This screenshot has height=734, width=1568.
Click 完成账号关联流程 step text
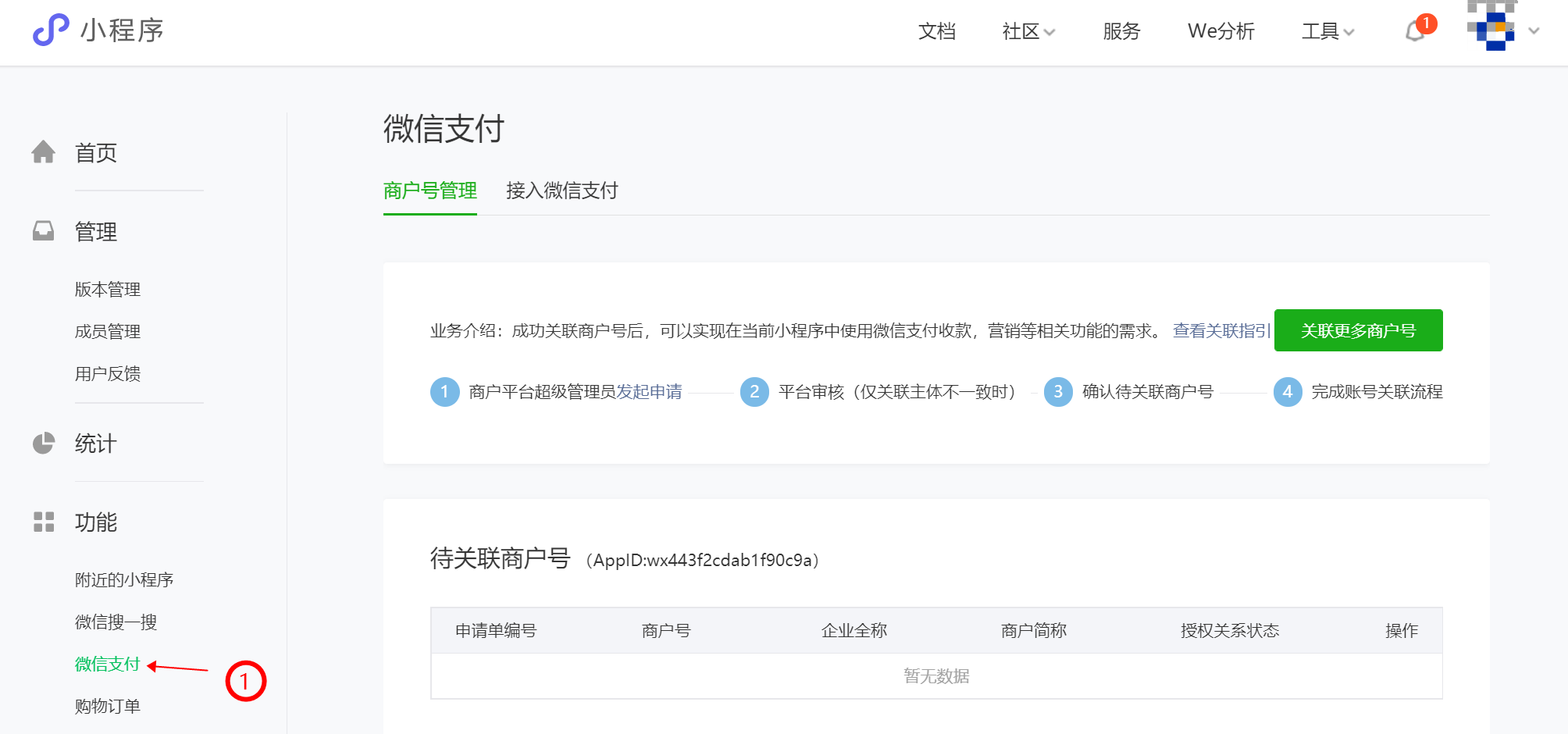pos(1377,391)
